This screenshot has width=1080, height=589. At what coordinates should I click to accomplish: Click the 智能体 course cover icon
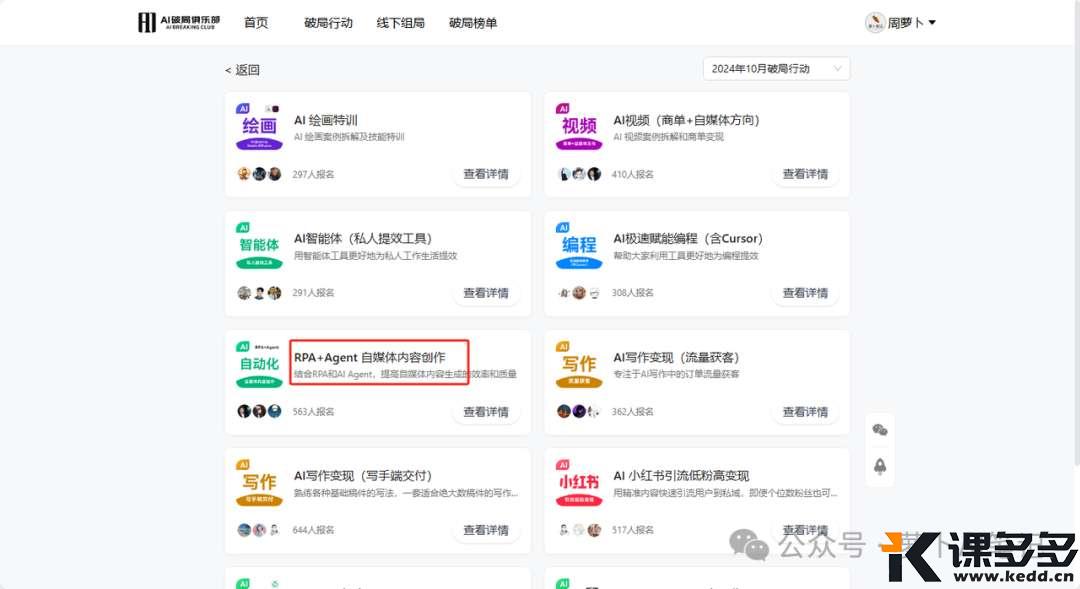[x=259, y=246]
